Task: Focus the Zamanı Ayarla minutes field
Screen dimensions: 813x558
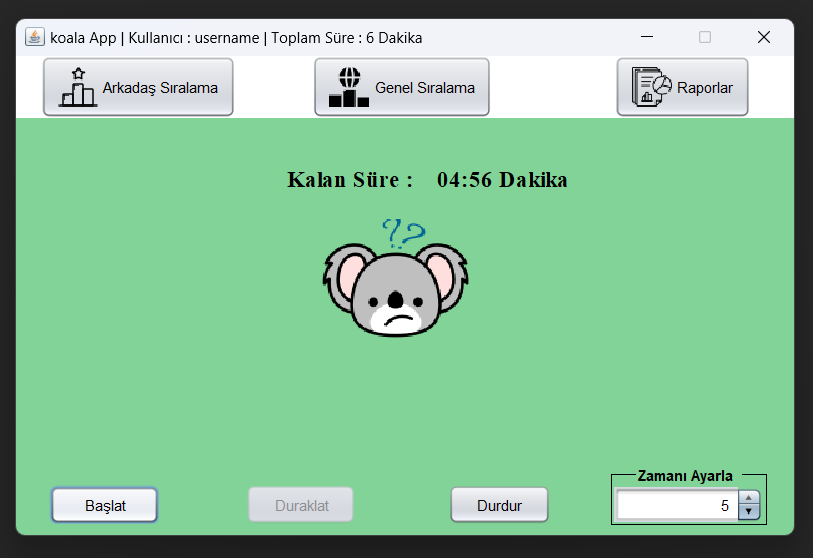Action: point(678,505)
